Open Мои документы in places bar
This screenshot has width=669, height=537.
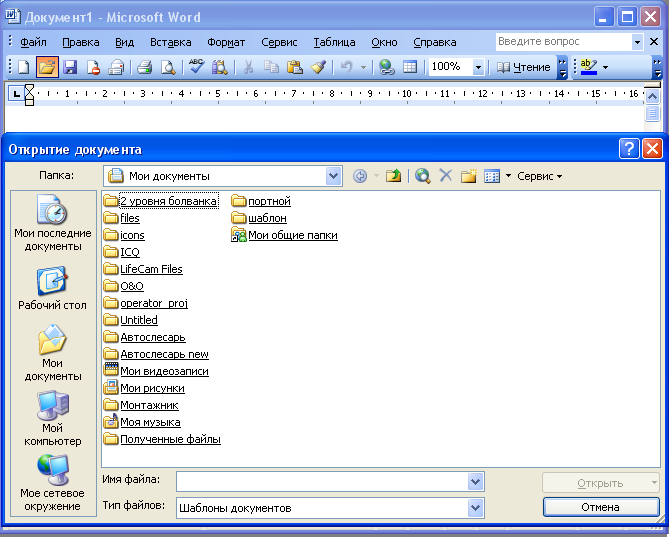coord(52,353)
